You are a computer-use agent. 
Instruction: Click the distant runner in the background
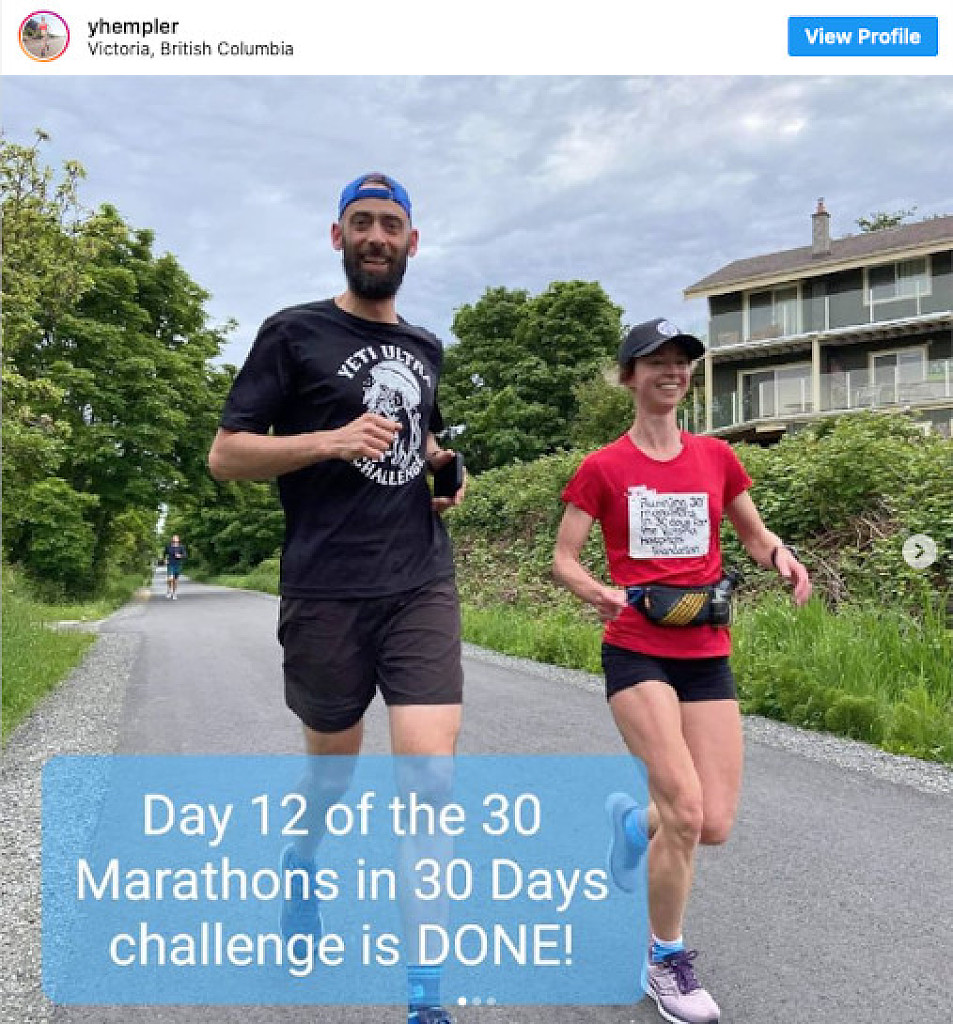coord(174,566)
